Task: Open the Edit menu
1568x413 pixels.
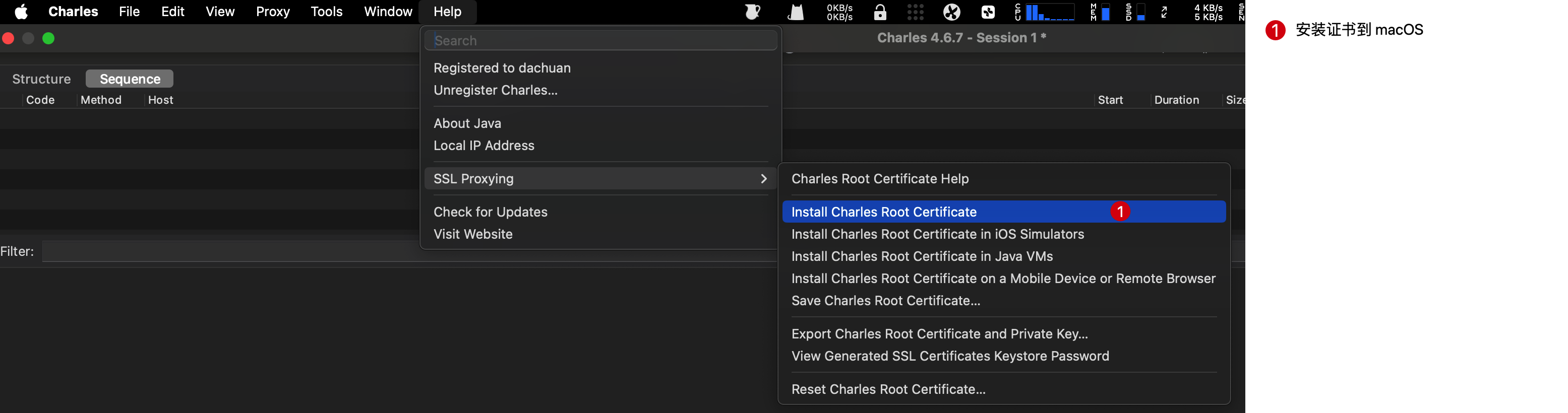Action: (173, 12)
